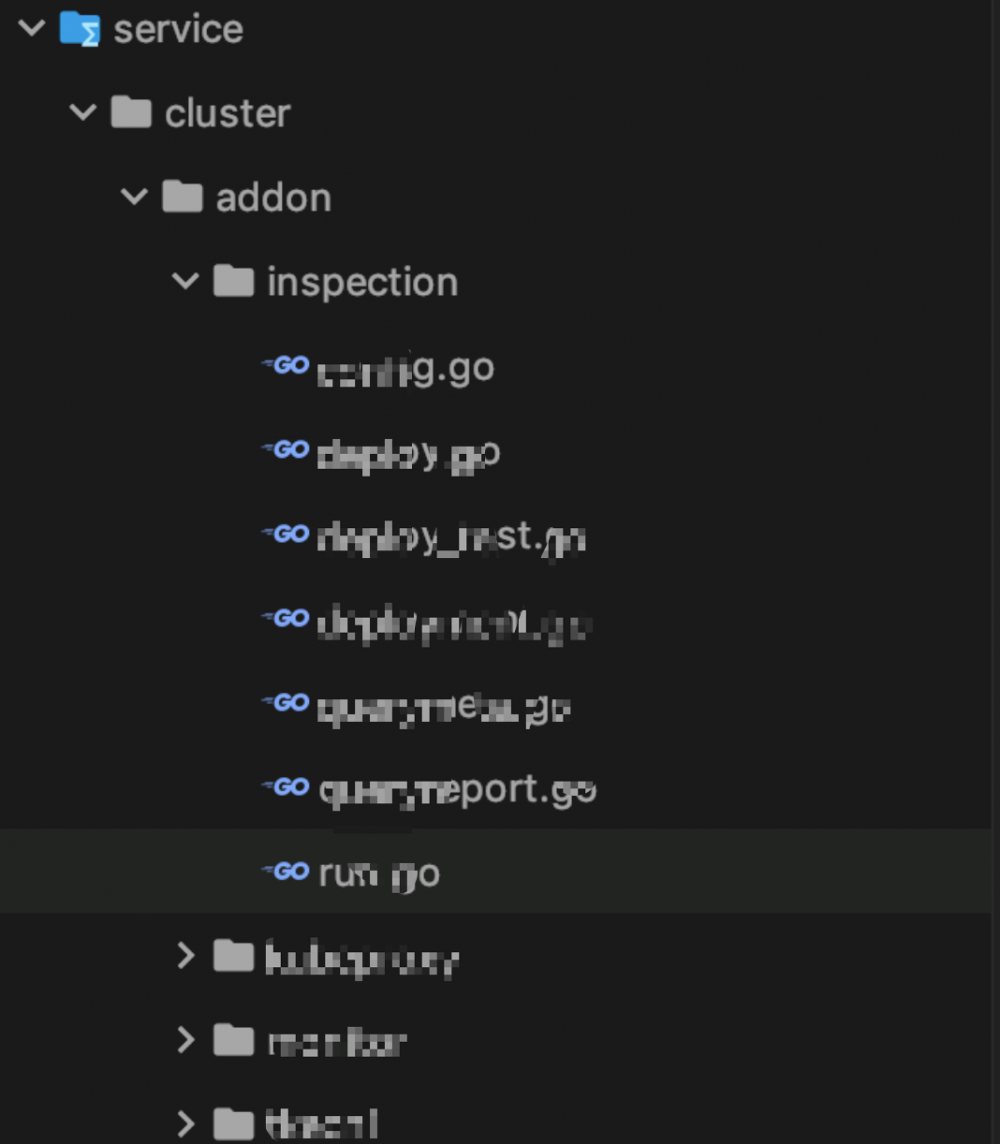The height and width of the screenshot is (1144, 1000).
Task: Click the Go icon beside config.go
Action: pyautogui.click(x=285, y=366)
